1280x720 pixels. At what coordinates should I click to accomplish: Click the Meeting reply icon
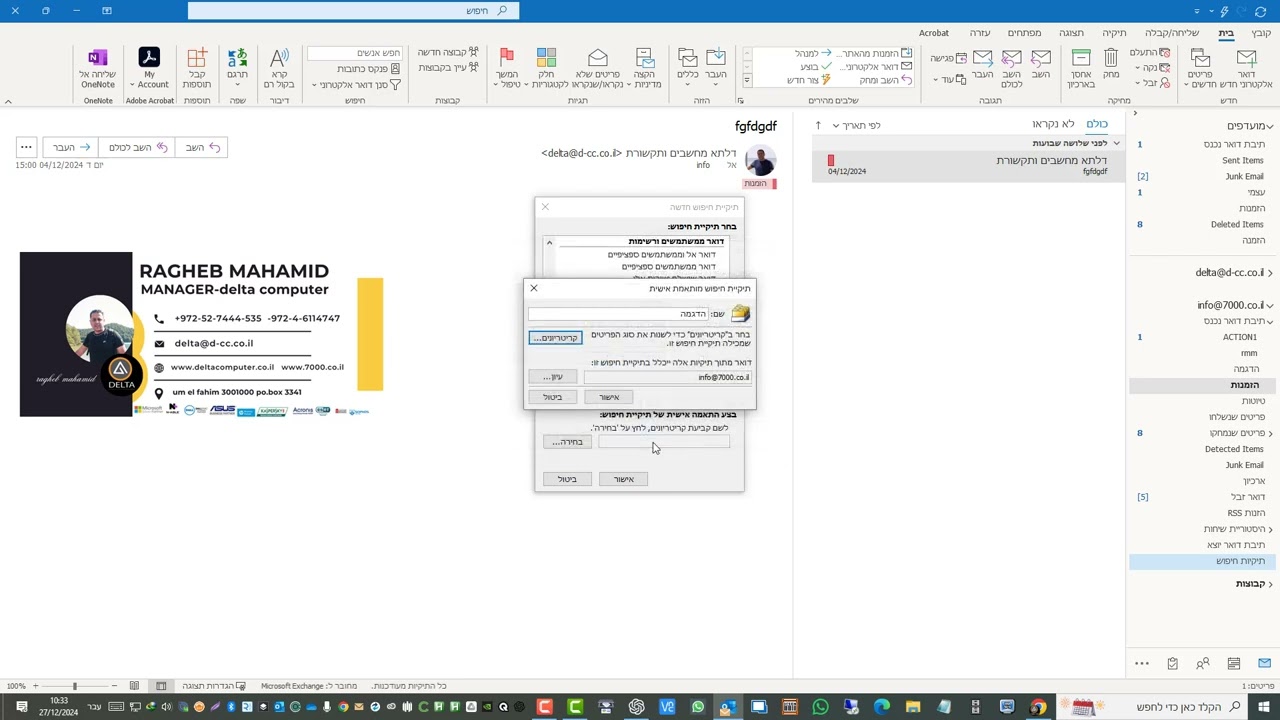pyautogui.click(x=961, y=58)
